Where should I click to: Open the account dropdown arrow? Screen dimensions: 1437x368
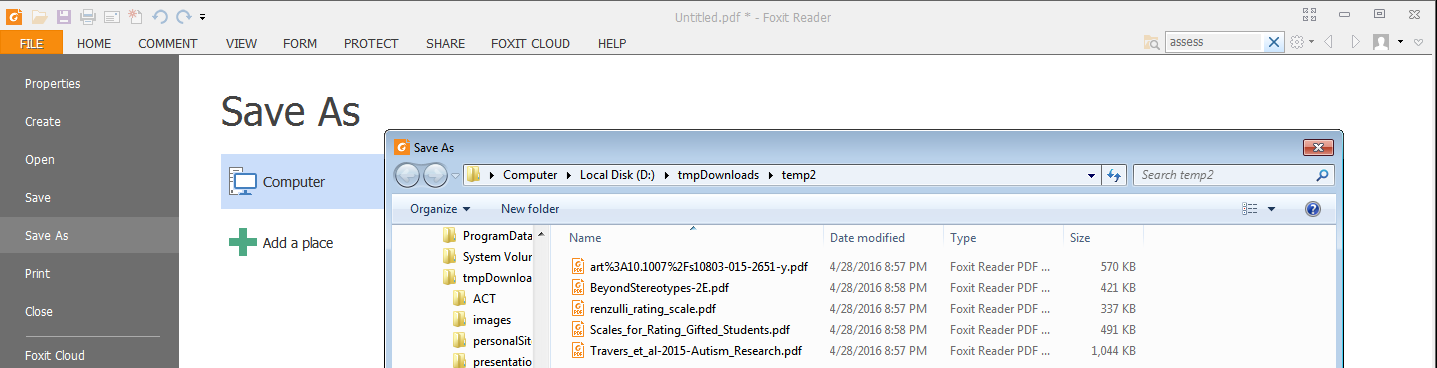click(1401, 42)
